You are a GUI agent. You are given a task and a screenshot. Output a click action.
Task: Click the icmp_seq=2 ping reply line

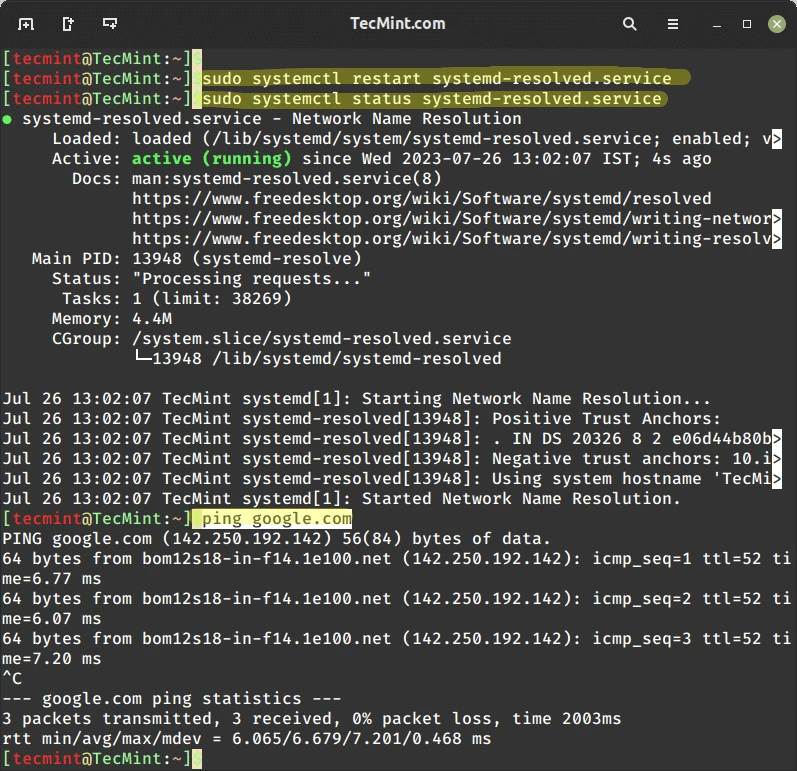(x=396, y=598)
